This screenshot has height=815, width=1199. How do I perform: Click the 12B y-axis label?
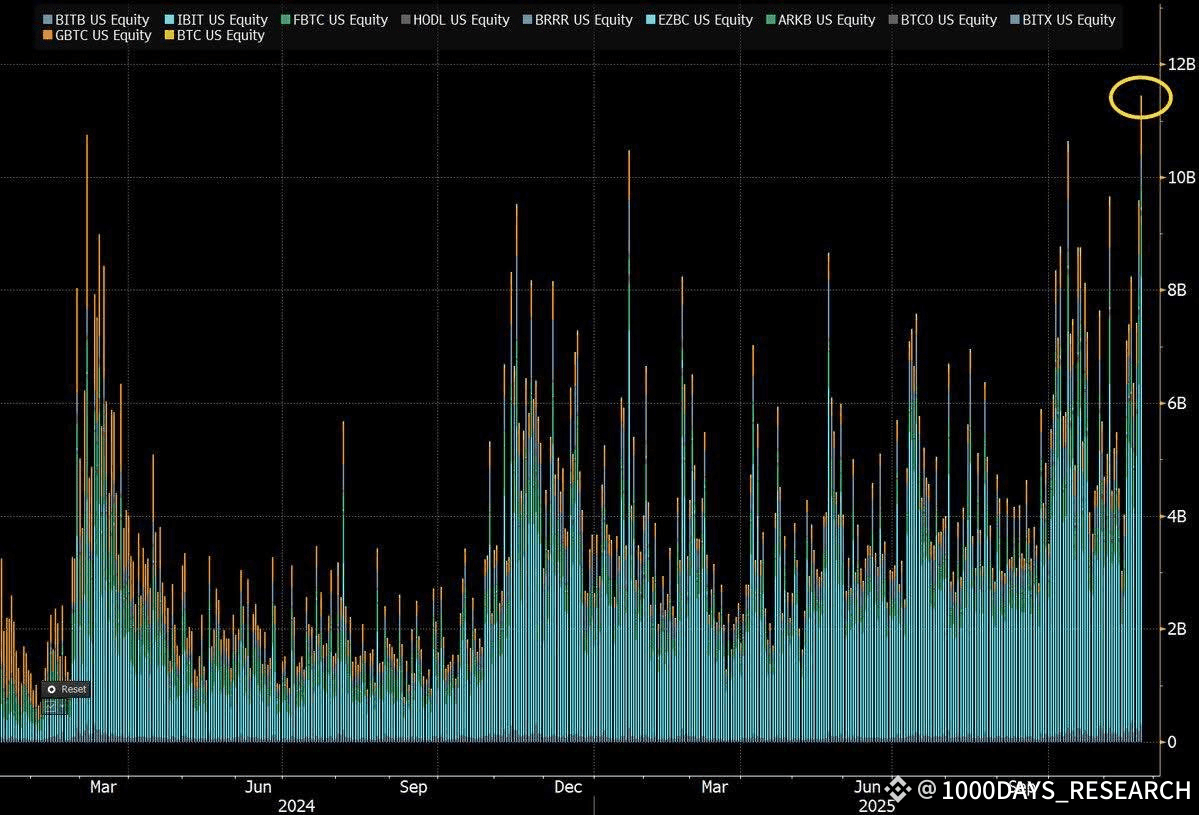pyautogui.click(x=1181, y=65)
